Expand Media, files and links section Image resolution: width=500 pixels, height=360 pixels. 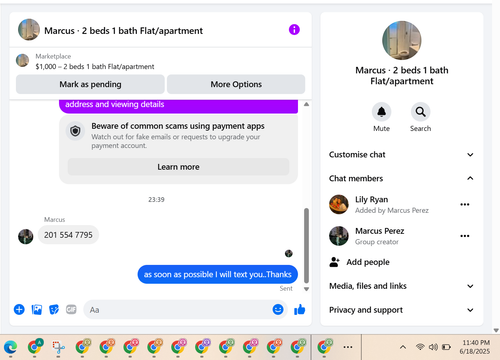(401, 286)
